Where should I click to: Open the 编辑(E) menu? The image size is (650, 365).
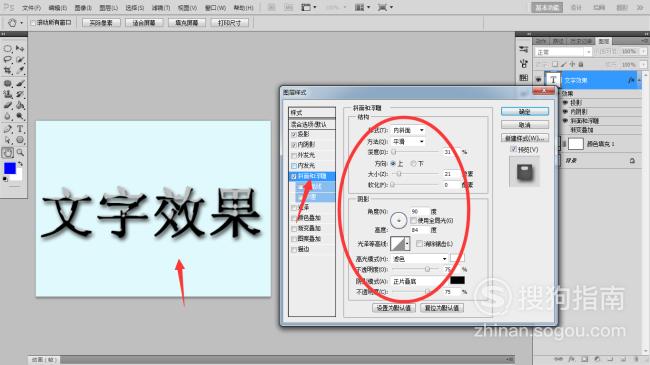coord(58,8)
